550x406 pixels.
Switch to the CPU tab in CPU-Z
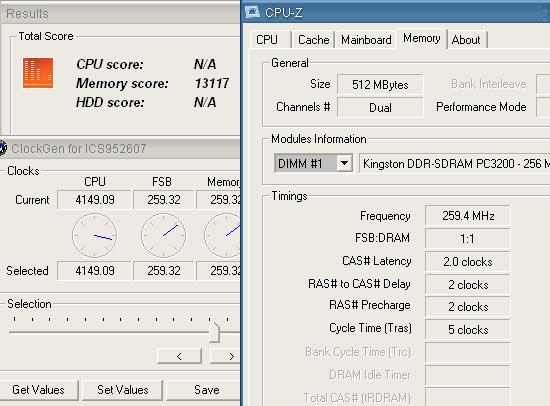pyautogui.click(x=267, y=40)
